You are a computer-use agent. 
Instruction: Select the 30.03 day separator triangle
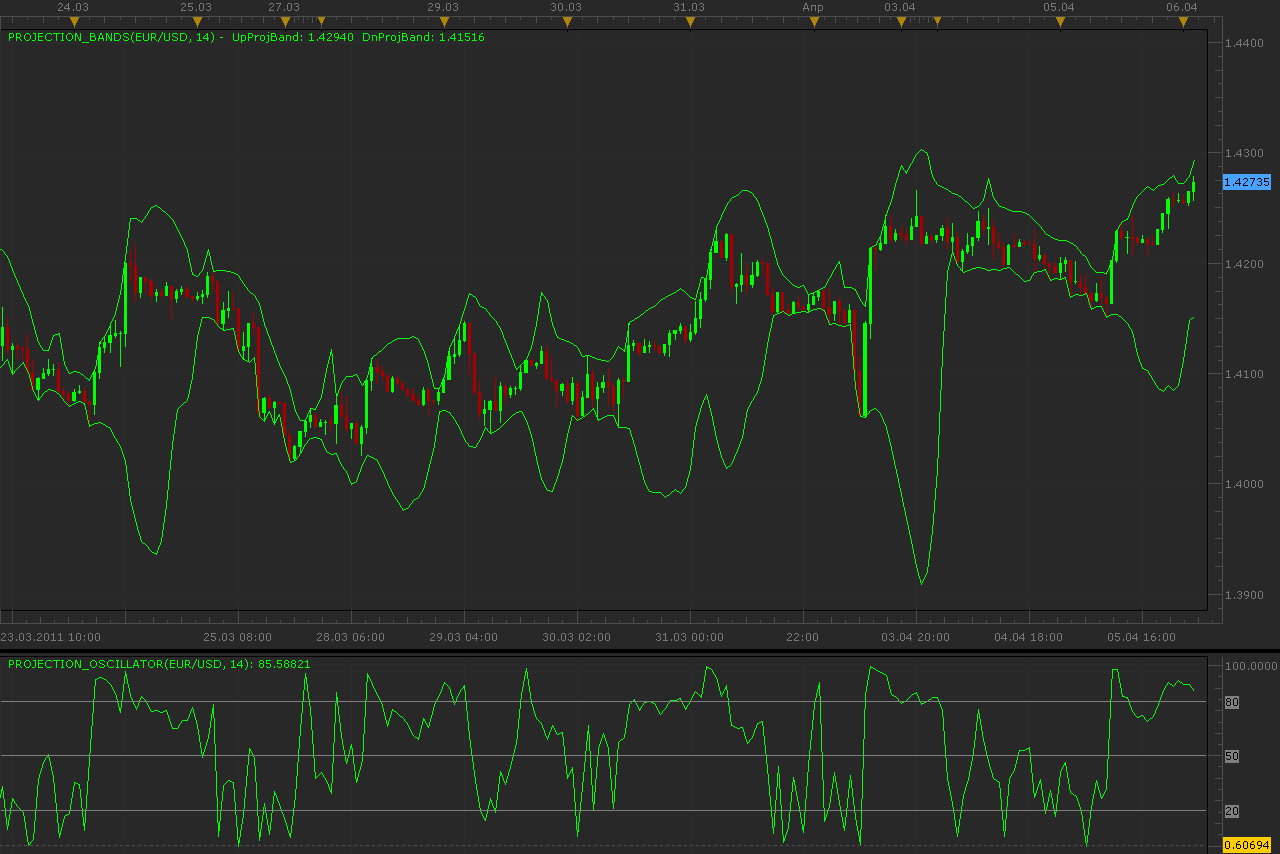click(x=567, y=21)
